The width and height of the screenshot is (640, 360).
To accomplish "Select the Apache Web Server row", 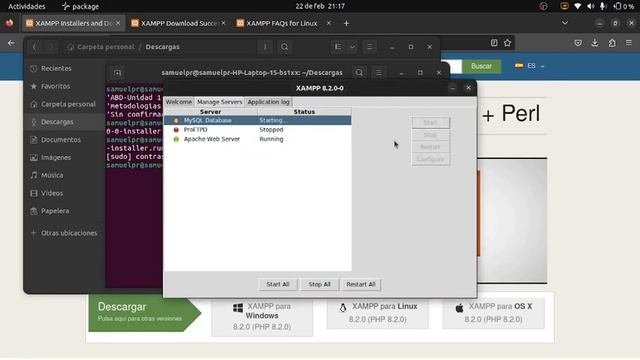I will click(x=258, y=139).
